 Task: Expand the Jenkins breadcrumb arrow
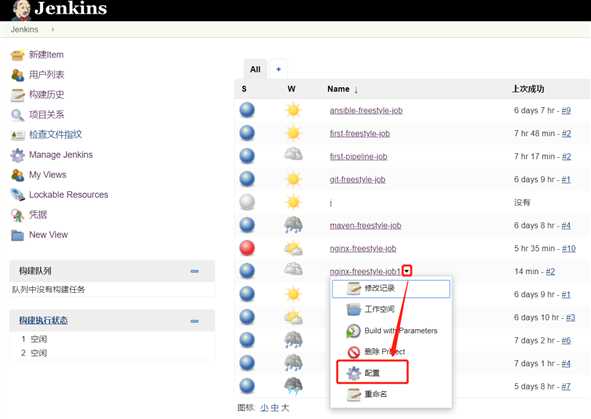53,29
